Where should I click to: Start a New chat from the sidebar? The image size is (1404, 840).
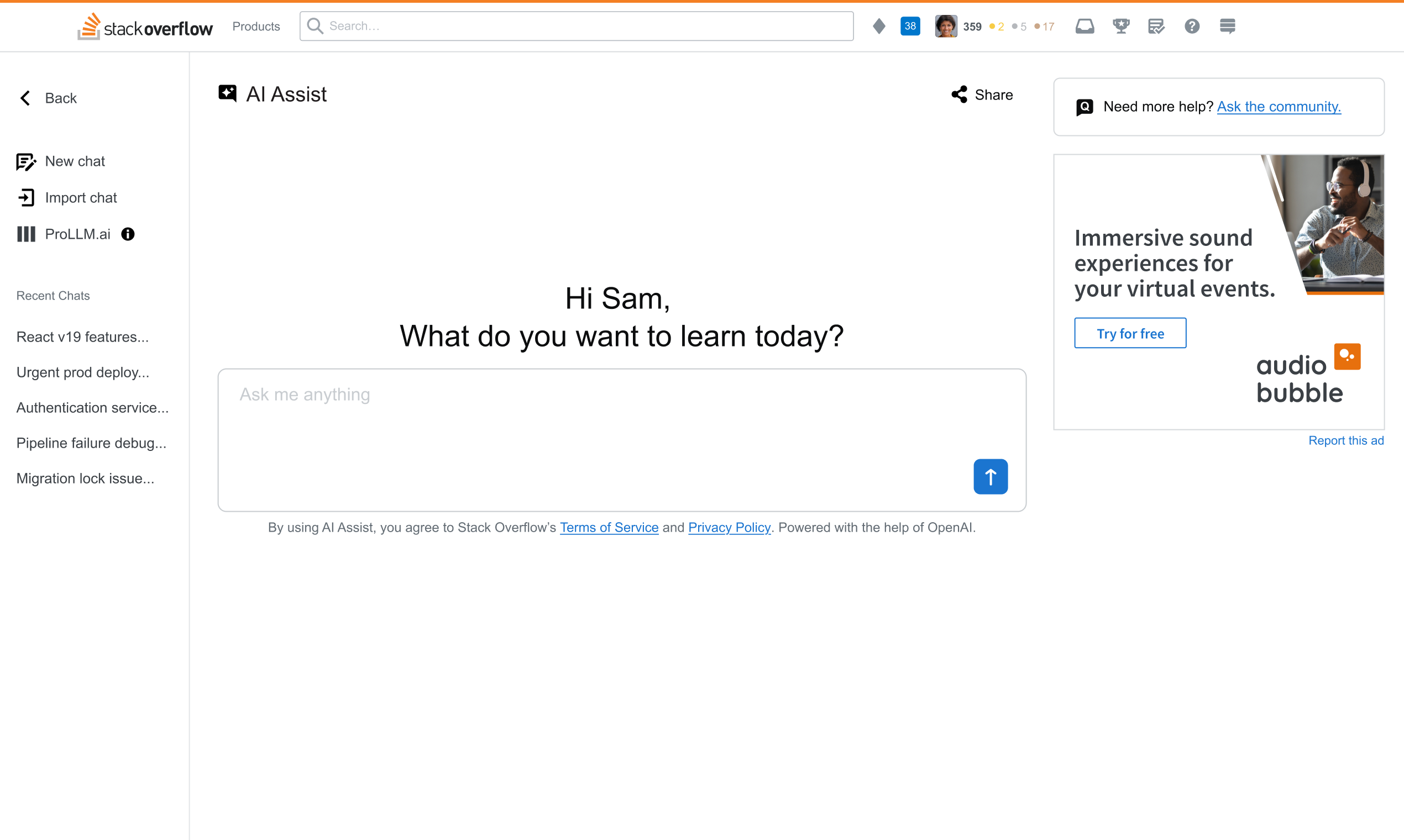coord(75,161)
